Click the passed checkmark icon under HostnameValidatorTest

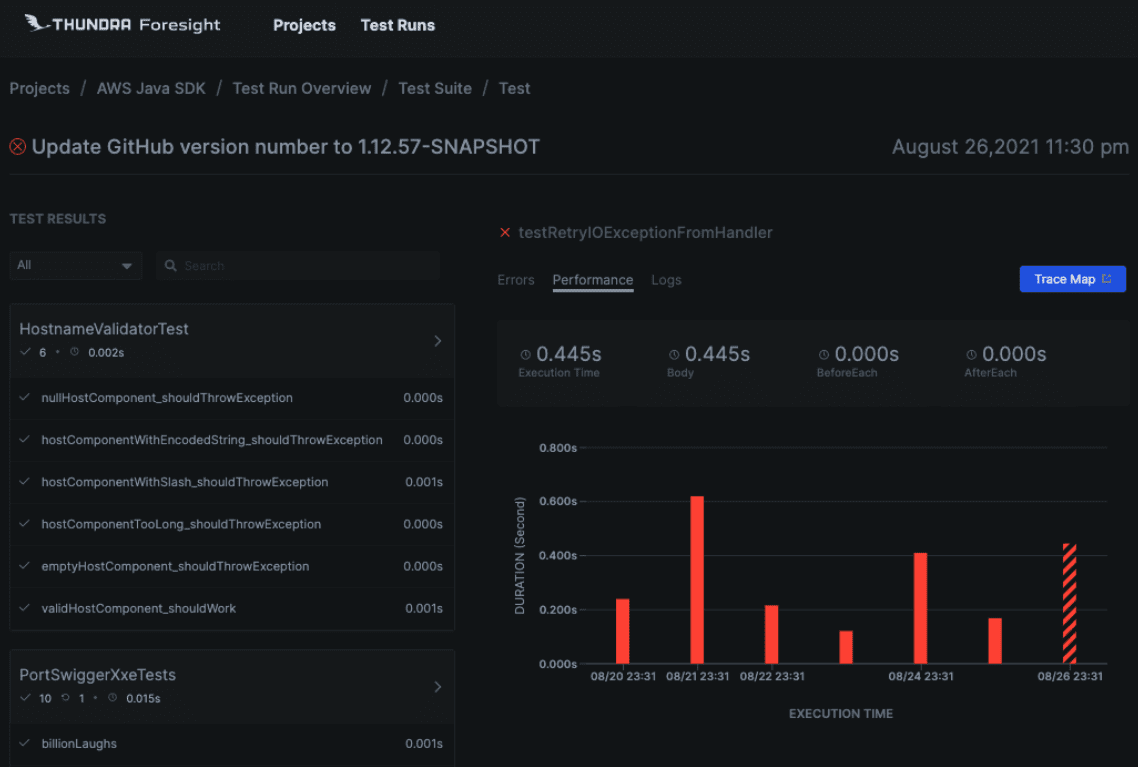click(25, 352)
